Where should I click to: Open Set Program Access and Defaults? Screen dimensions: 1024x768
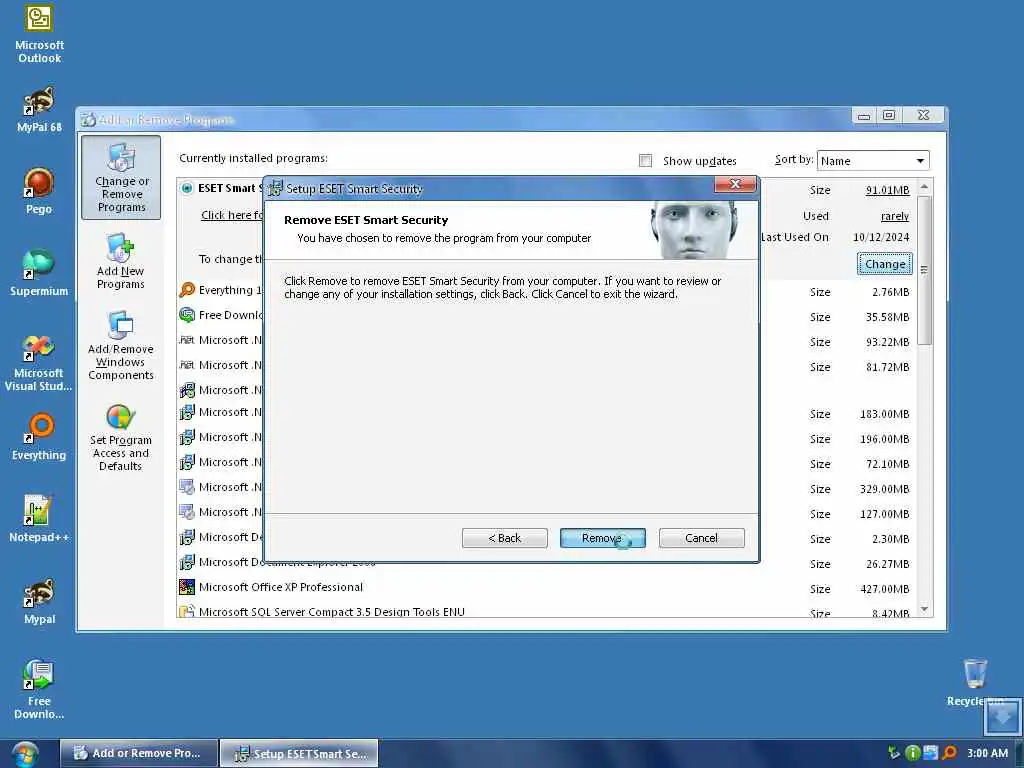(121, 436)
